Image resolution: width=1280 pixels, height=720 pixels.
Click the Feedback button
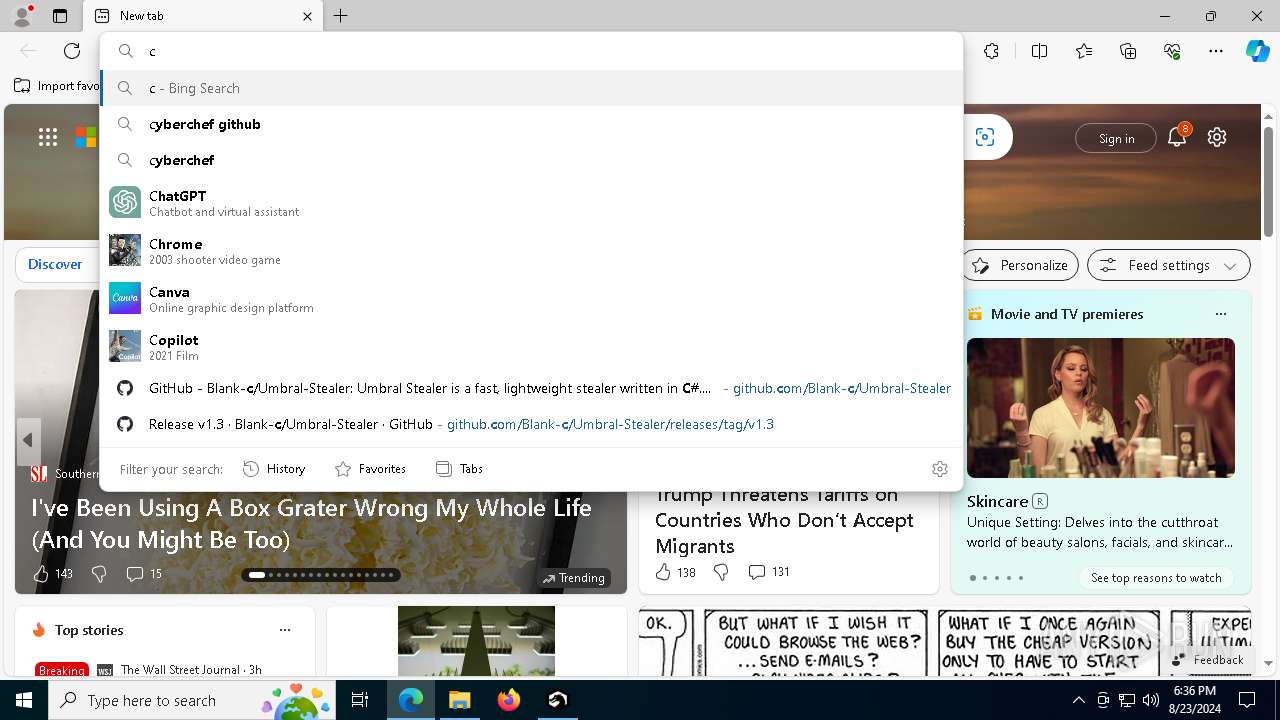click(1207, 660)
